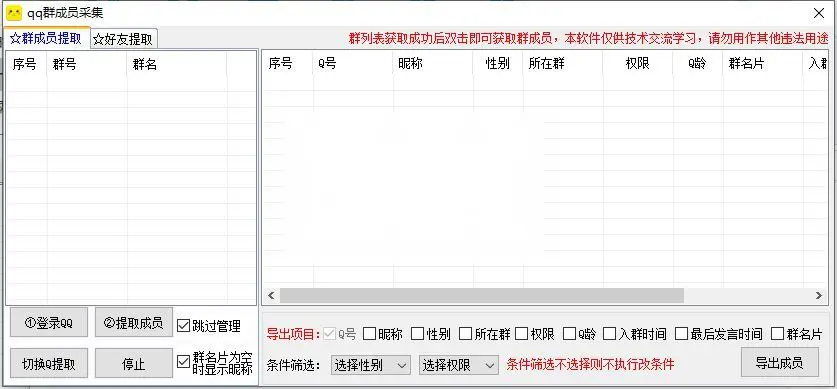
Task: Click the 序号 column header in group list
Action: 27,65
